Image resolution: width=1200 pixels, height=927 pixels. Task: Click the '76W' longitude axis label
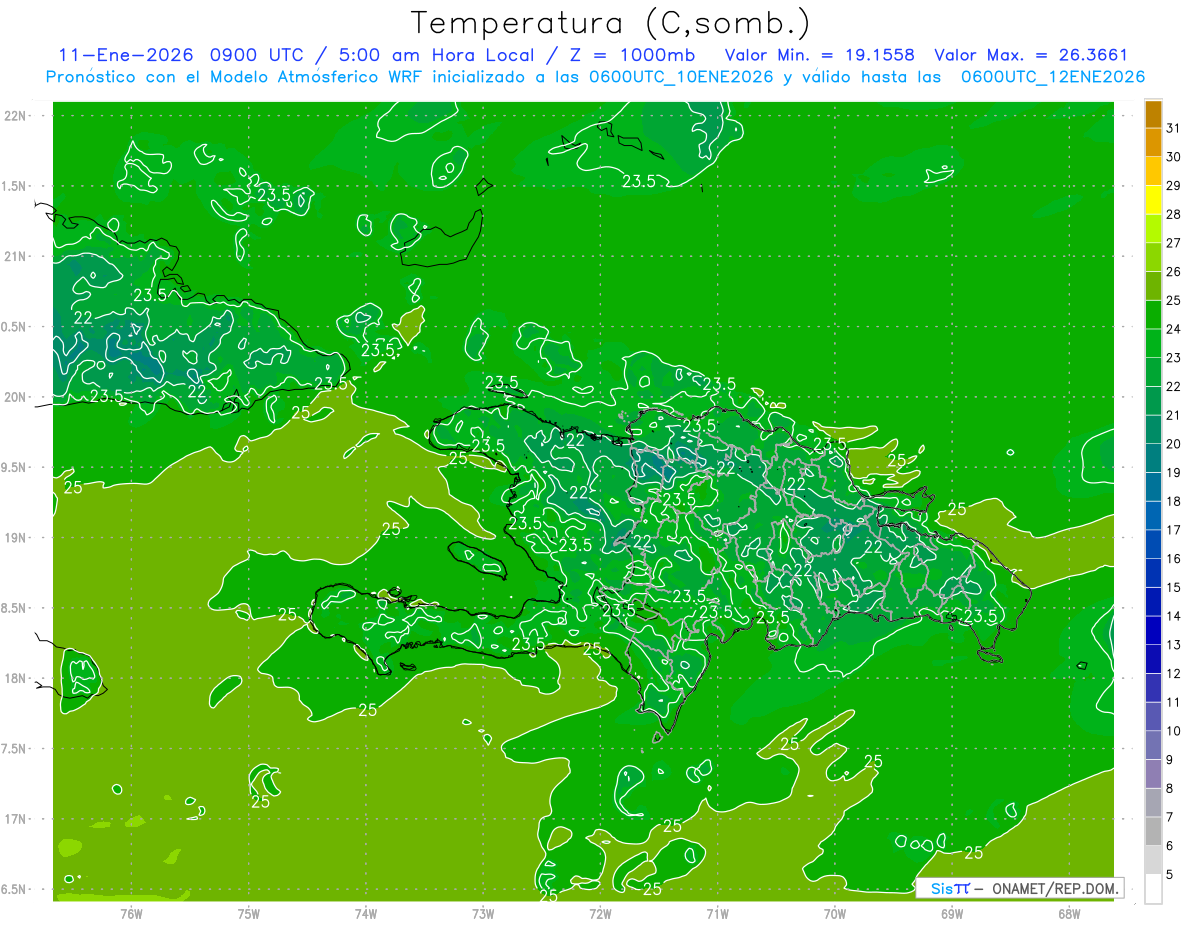tap(131, 914)
